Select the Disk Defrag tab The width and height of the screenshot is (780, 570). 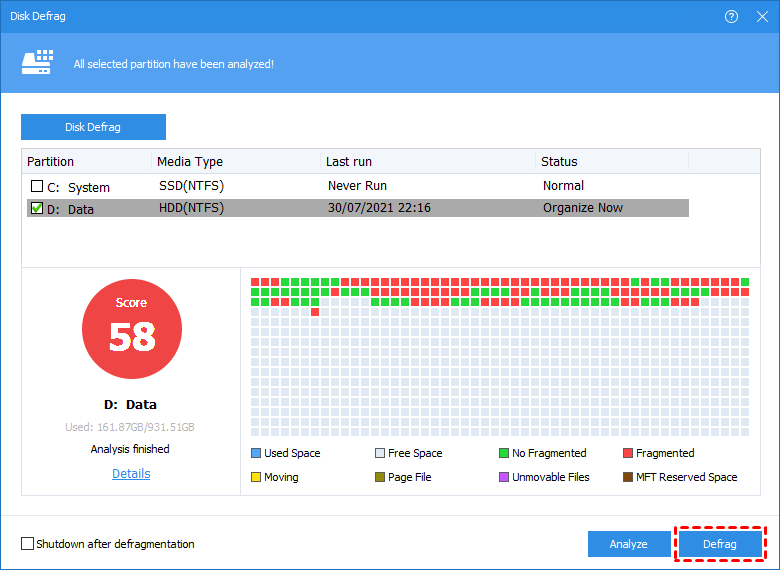pos(93,127)
